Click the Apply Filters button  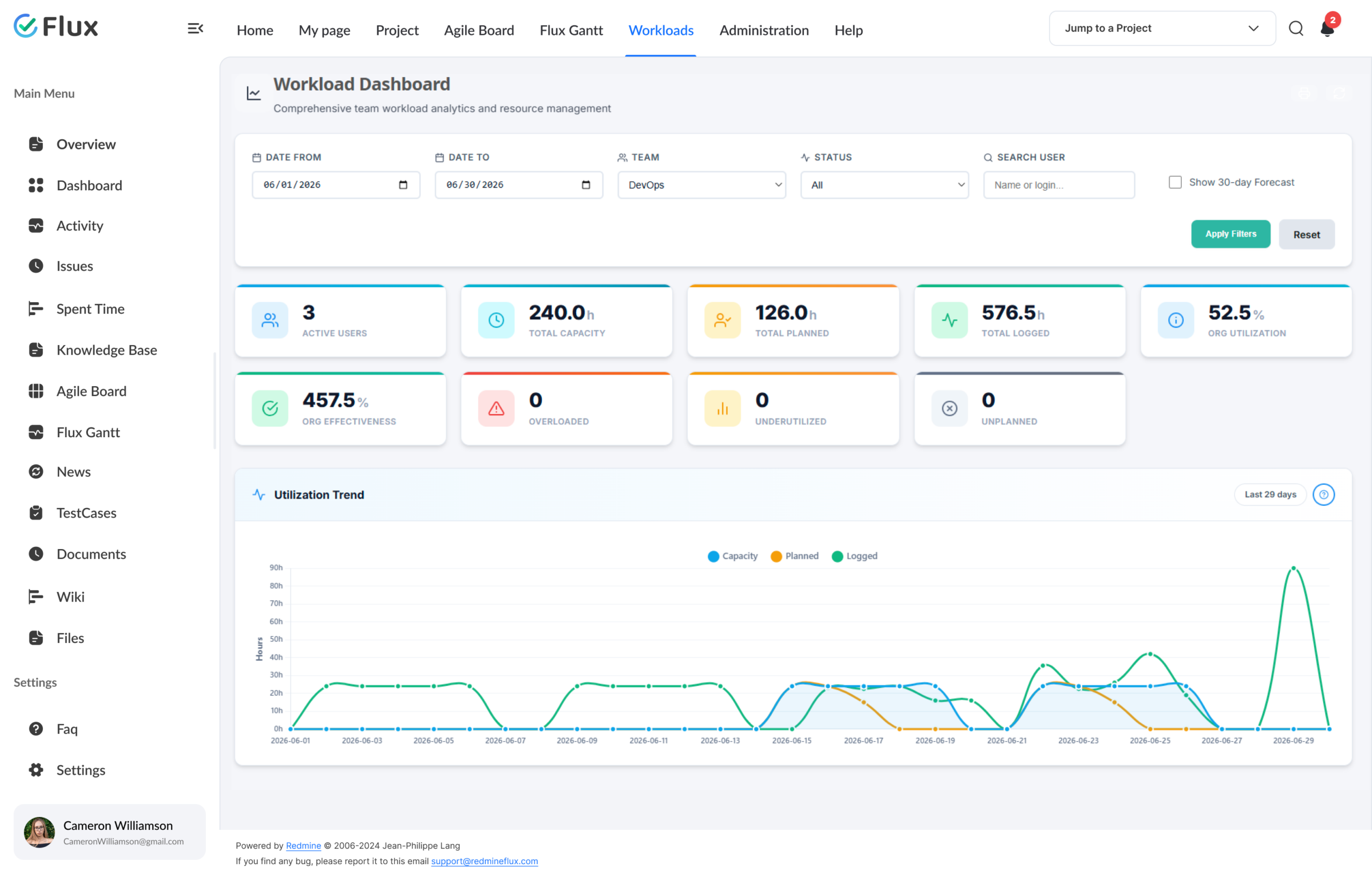[1231, 234]
